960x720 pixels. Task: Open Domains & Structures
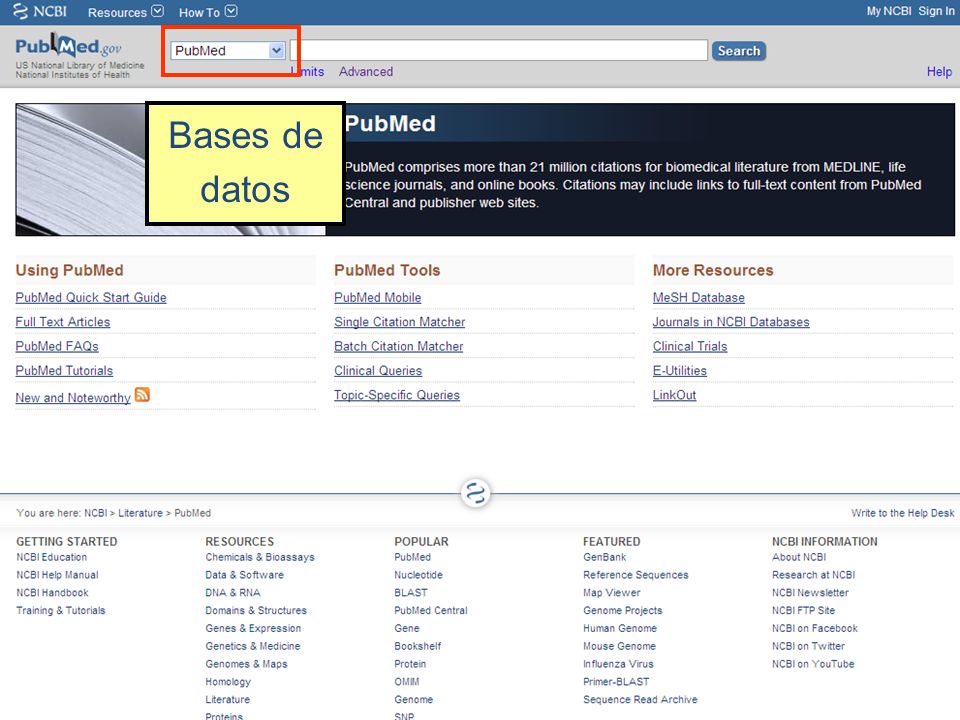click(x=257, y=610)
